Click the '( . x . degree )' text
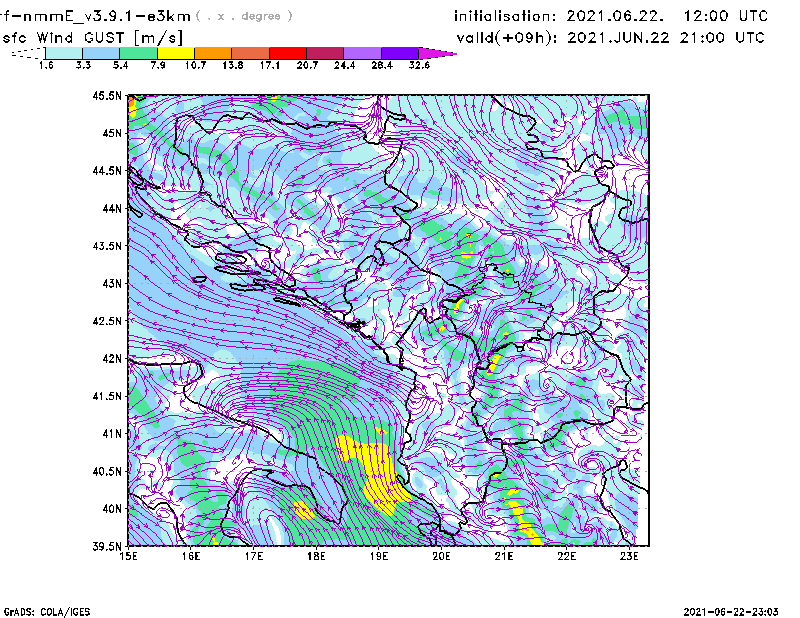Image resolution: width=800 pixels, height=618 pixels. (244, 16)
